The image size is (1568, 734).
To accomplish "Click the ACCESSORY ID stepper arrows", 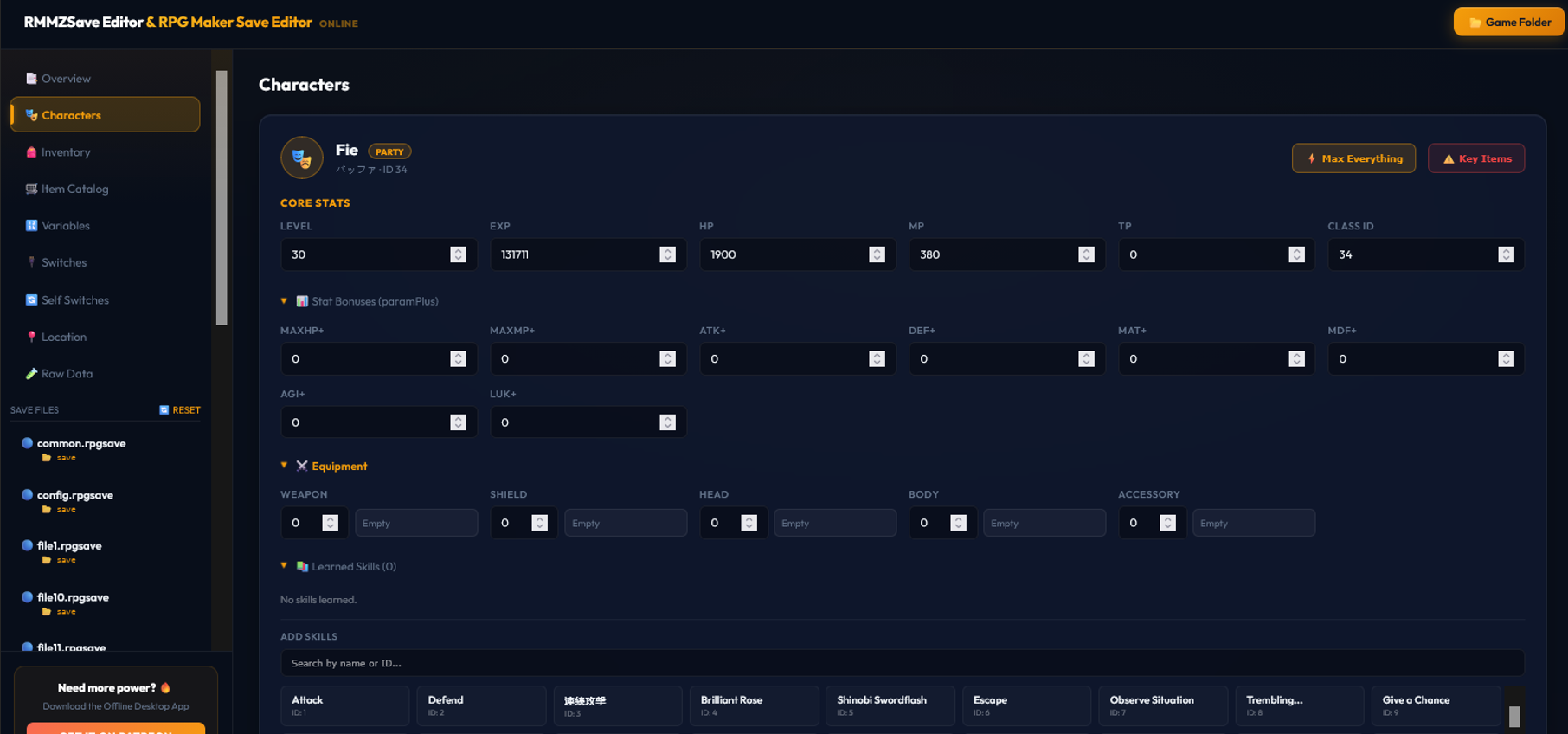I will (x=1167, y=523).
